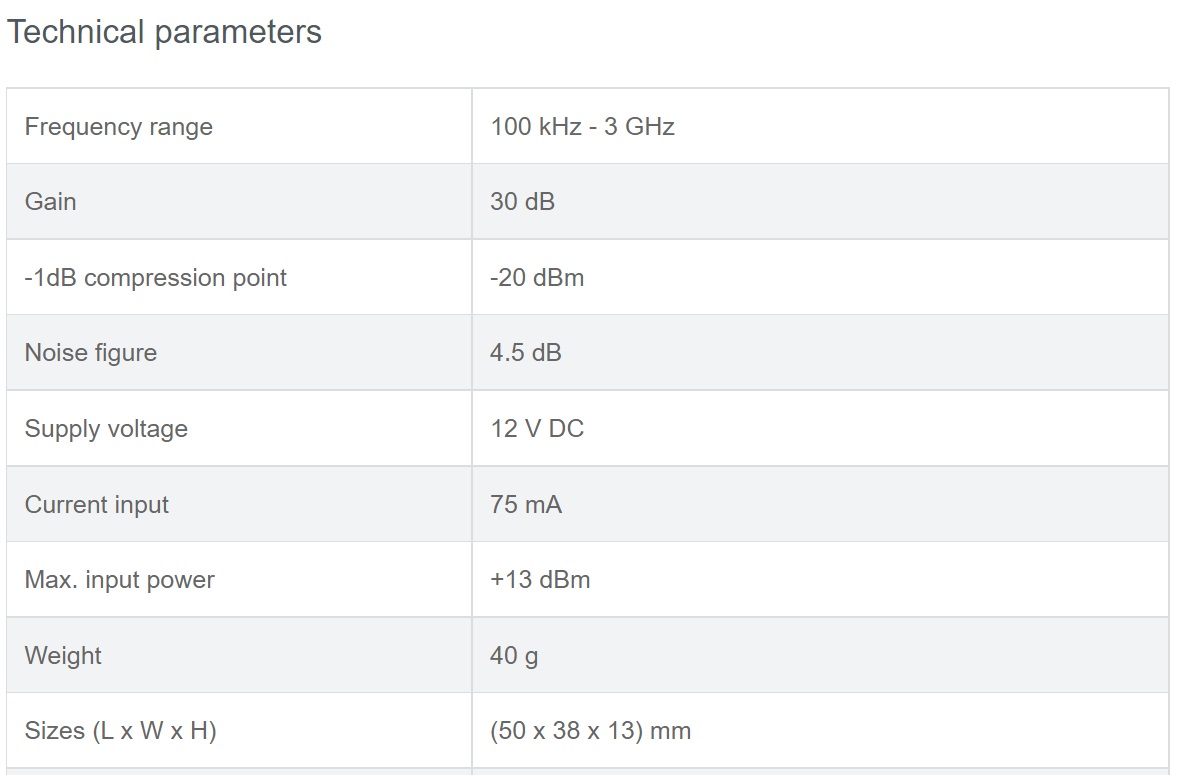Screen dimensions: 1179x775
Task: Select the Weight row label
Action: click(63, 655)
